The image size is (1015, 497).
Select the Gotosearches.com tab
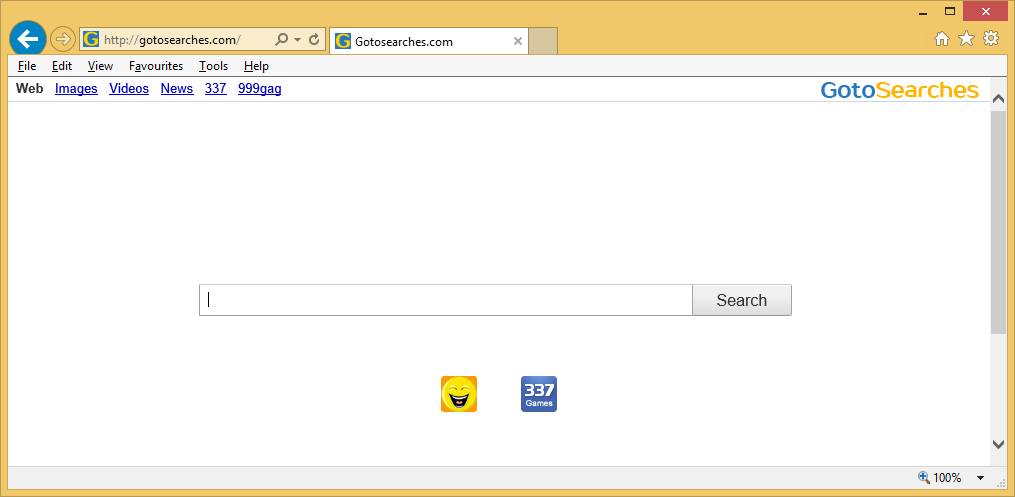(x=429, y=41)
